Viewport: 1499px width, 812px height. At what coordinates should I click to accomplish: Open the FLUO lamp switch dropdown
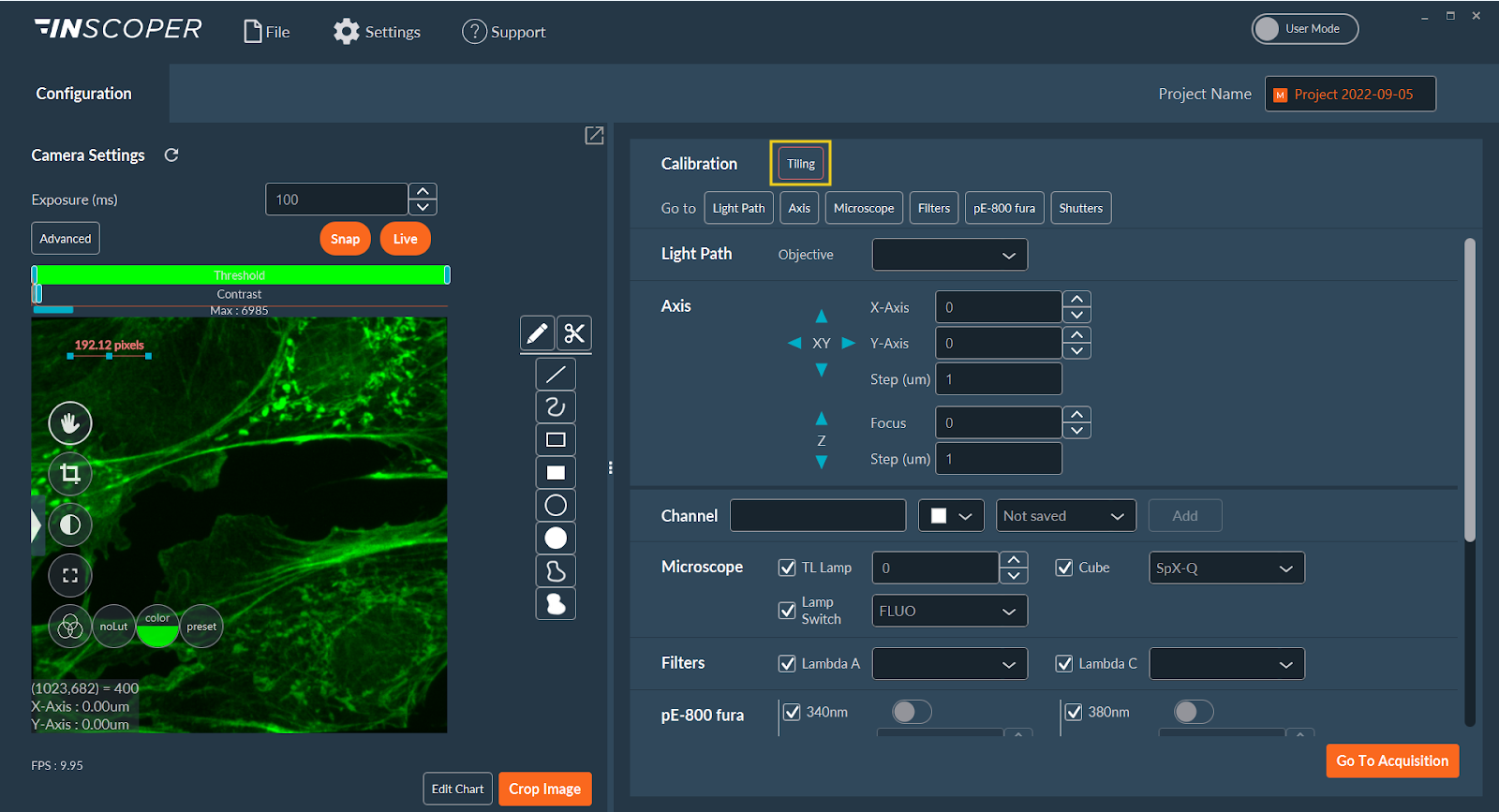[949, 612]
